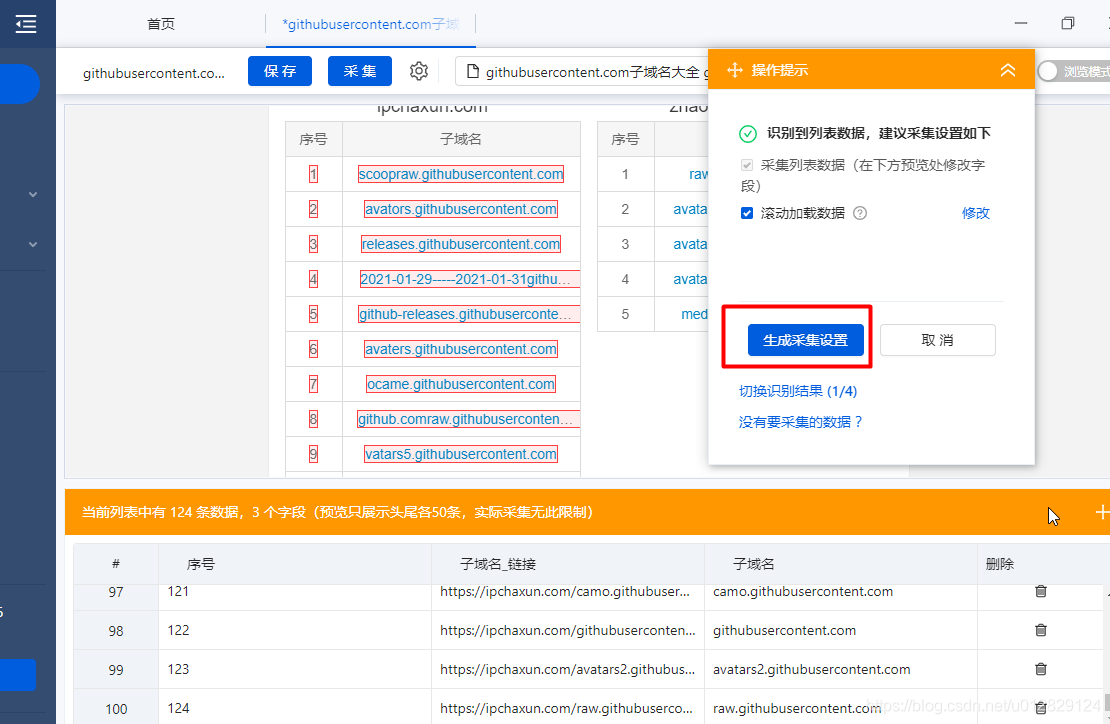Open avaters.githubusercontent.com link
Viewport: 1110px width, 724px height.
tap(461, 349)
